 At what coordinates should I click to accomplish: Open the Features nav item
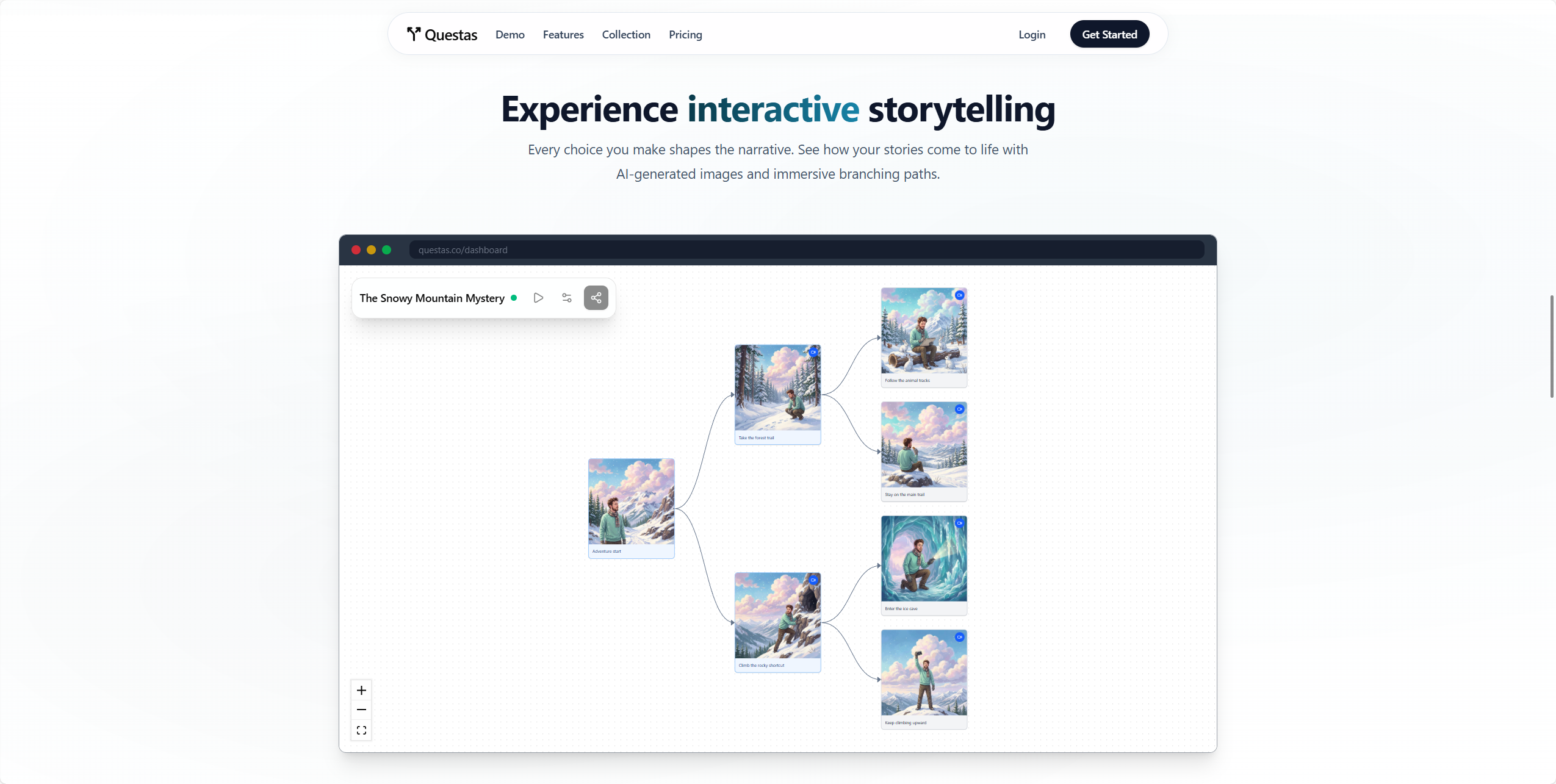click(x=563, y=35)
